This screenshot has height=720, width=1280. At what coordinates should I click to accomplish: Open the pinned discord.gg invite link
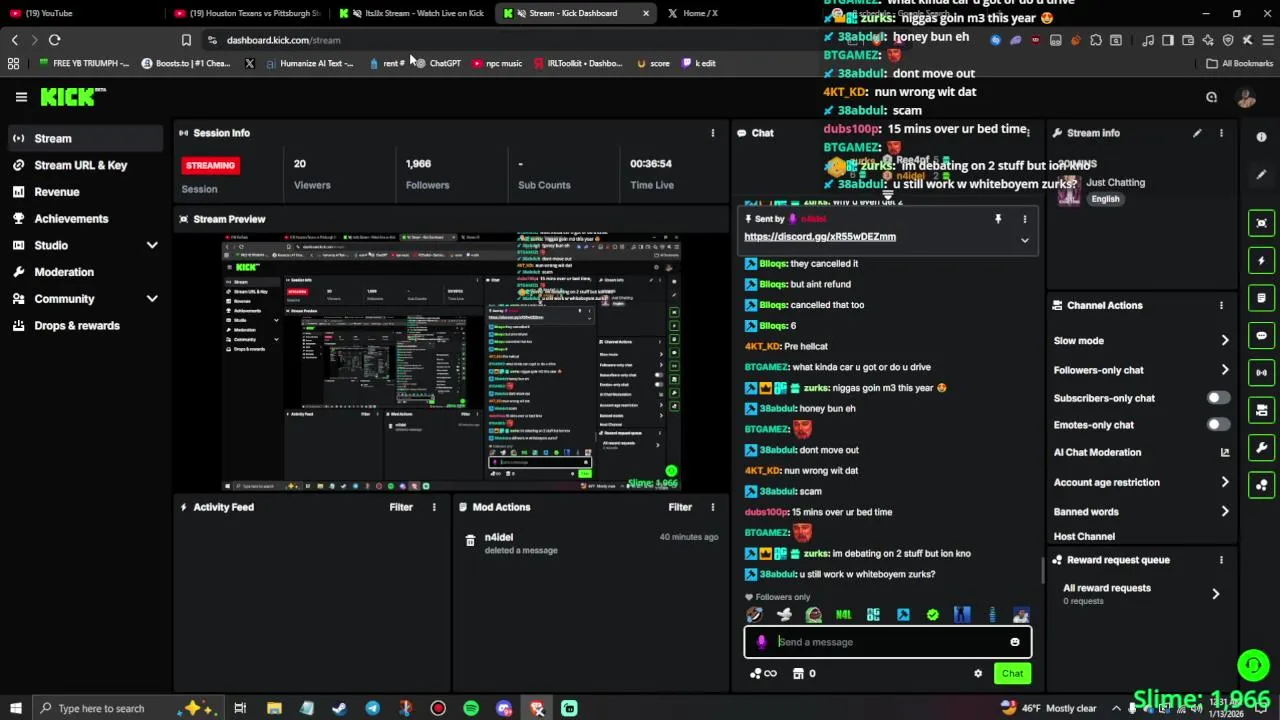pyautogui.click(x=820, y=237)
